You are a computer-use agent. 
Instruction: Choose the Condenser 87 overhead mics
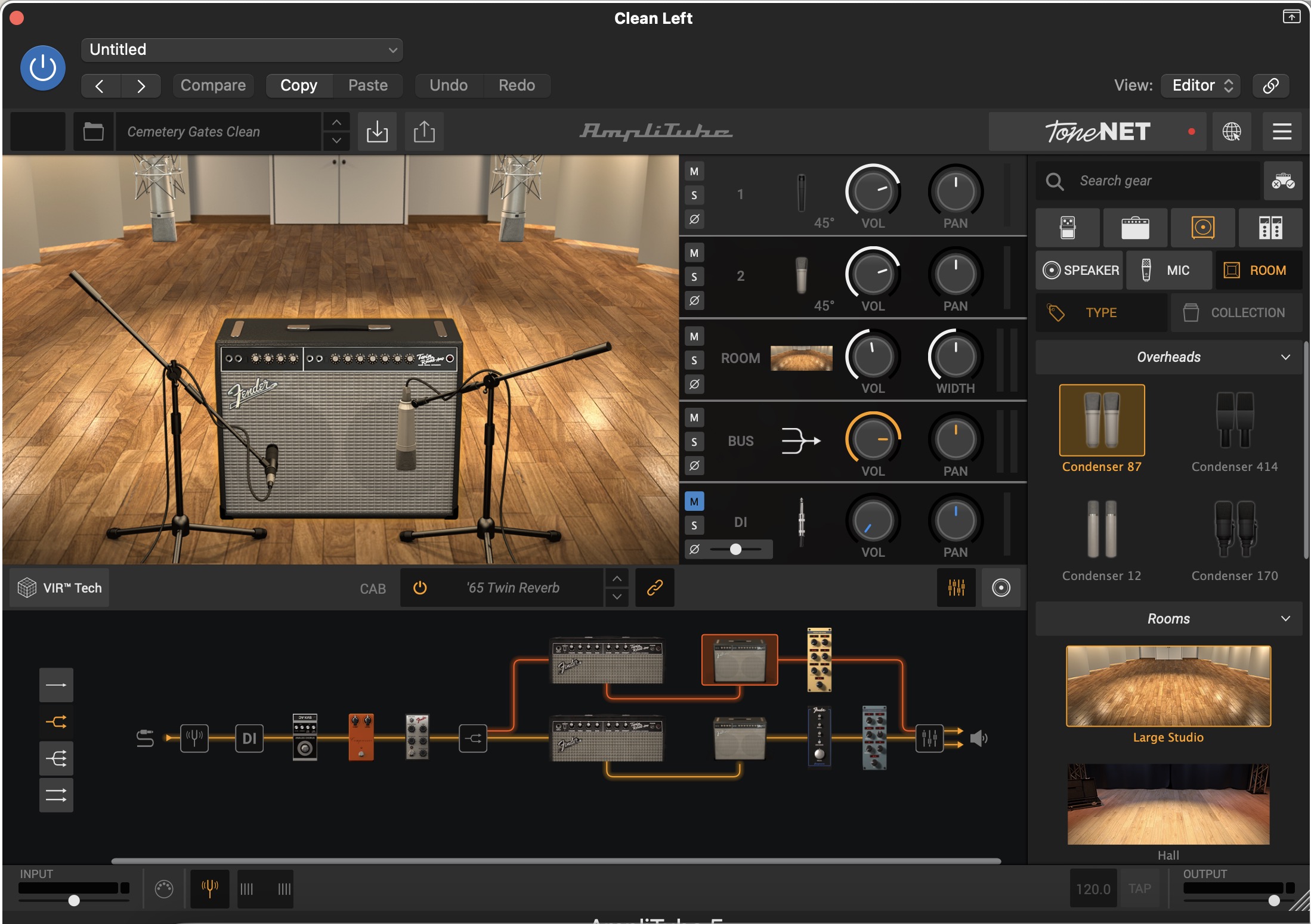[x=1102, y=429]
